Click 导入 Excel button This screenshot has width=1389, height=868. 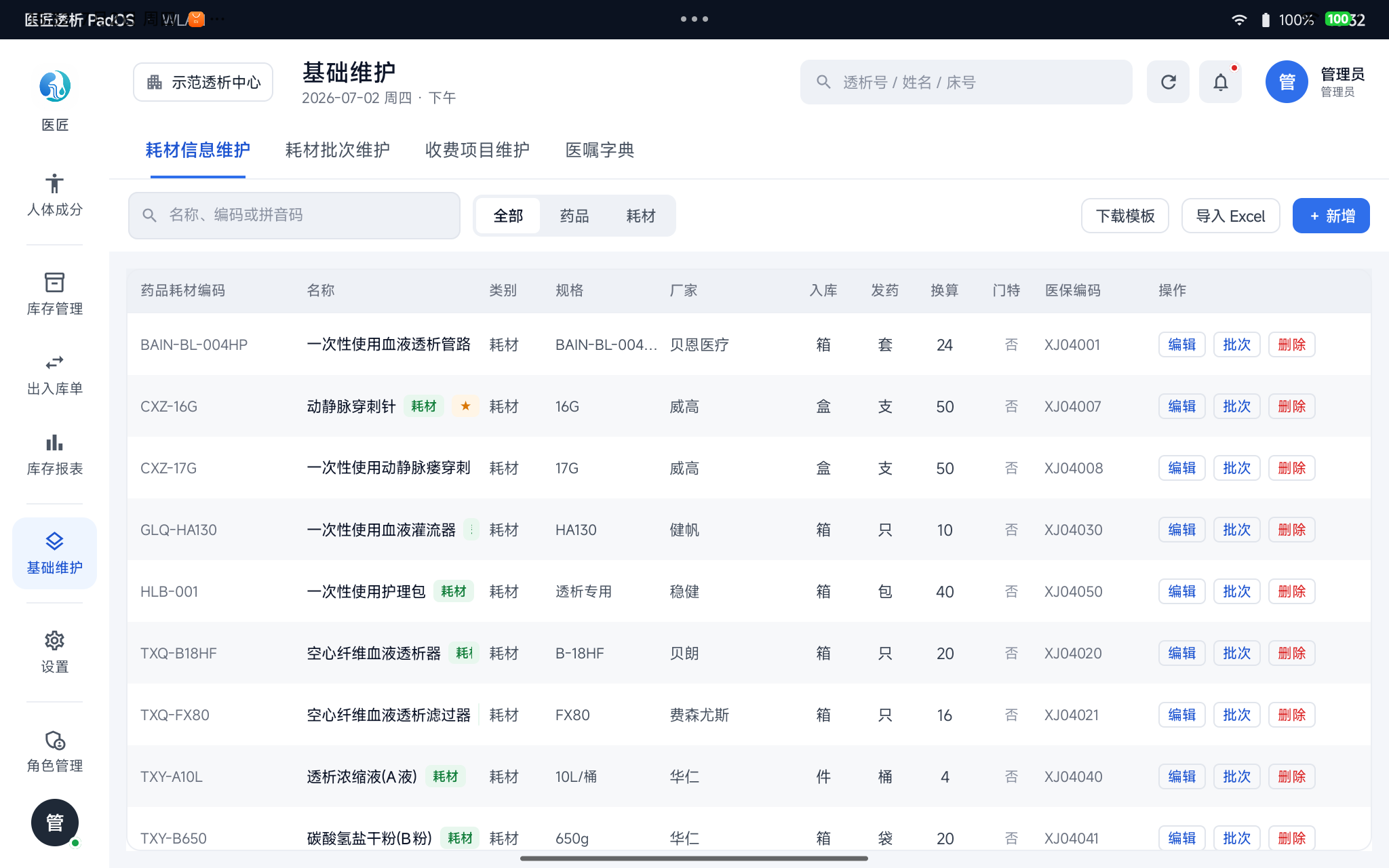point(1230,216)
